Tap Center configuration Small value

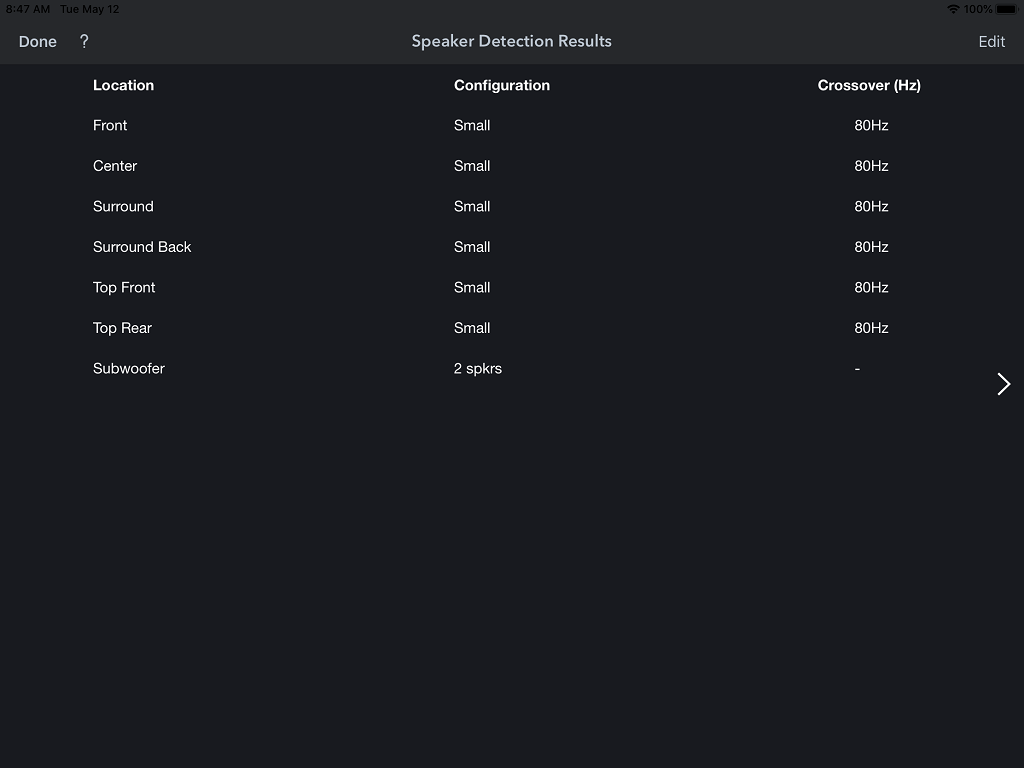pyautogui.click(x=472, y=166)
